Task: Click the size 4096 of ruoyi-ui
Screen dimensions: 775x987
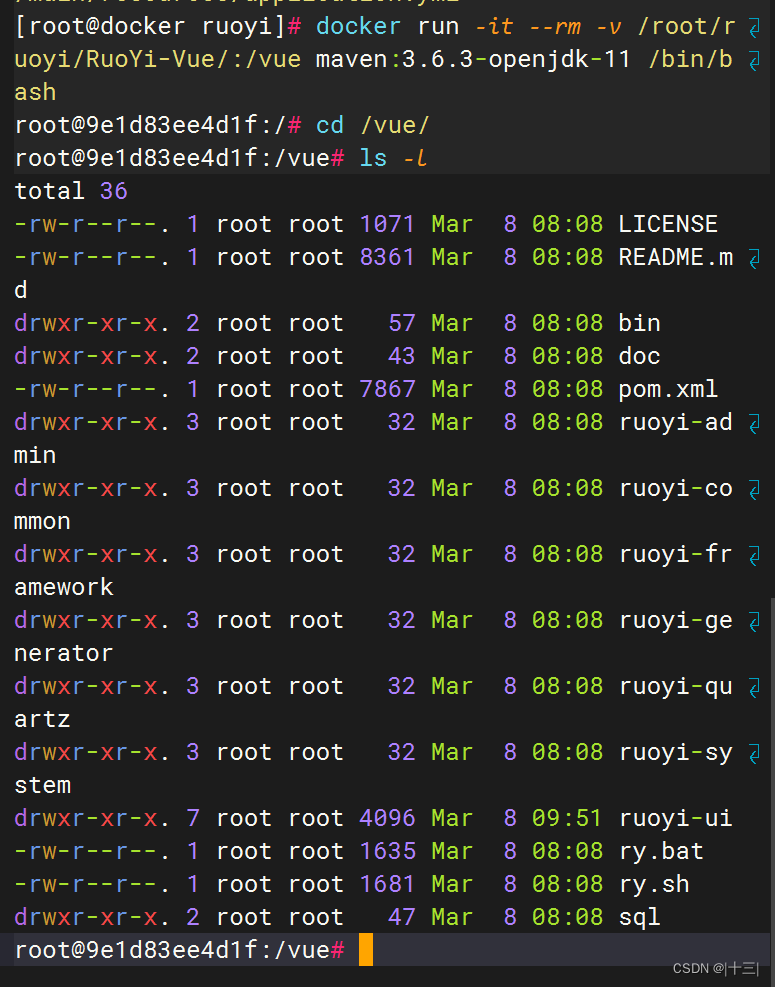Action: (387, 818)
